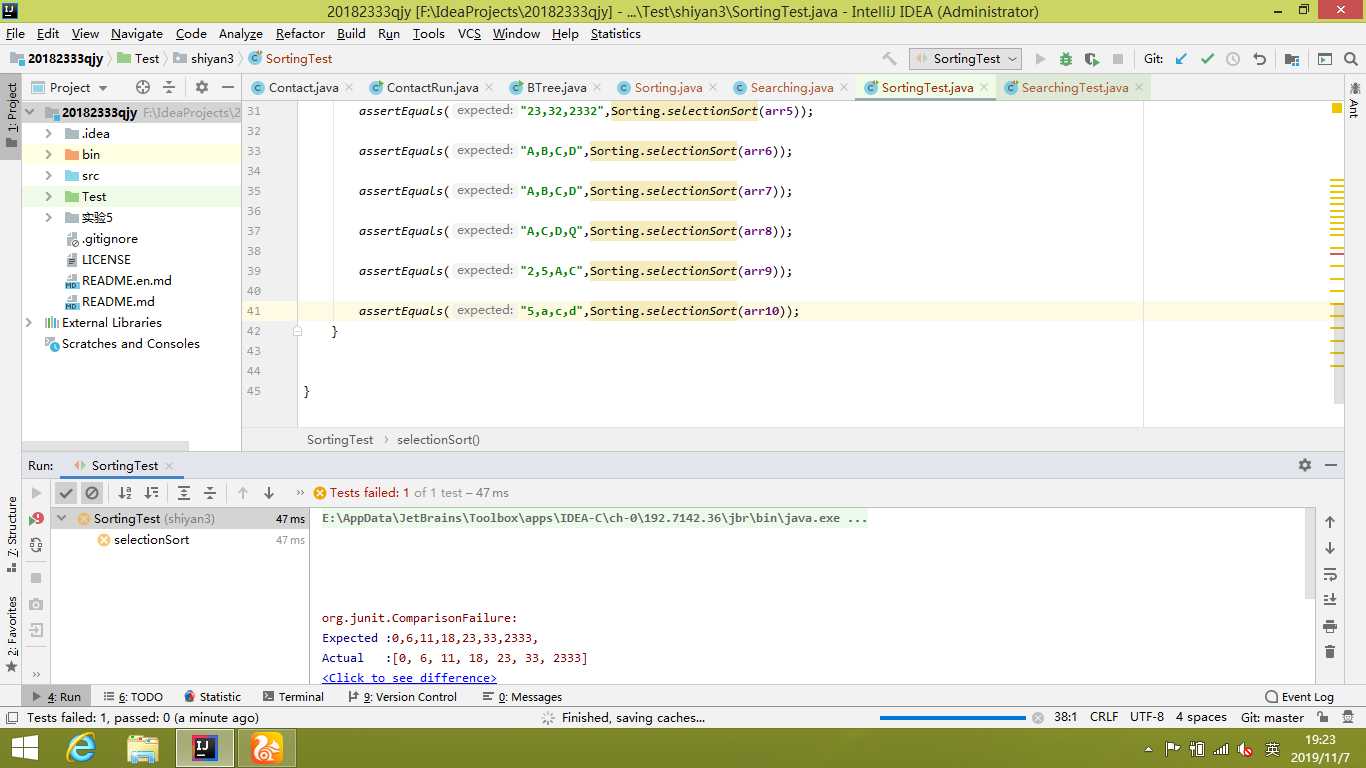
Task: Toggle Show Passed tests checkmark
Action: point(66,492)
